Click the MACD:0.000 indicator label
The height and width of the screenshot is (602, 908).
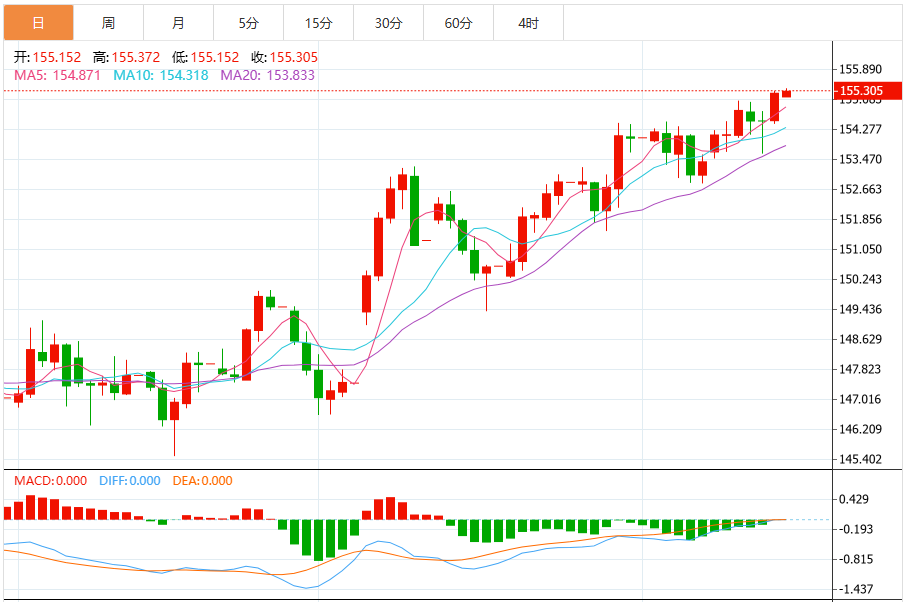(50, 480)
